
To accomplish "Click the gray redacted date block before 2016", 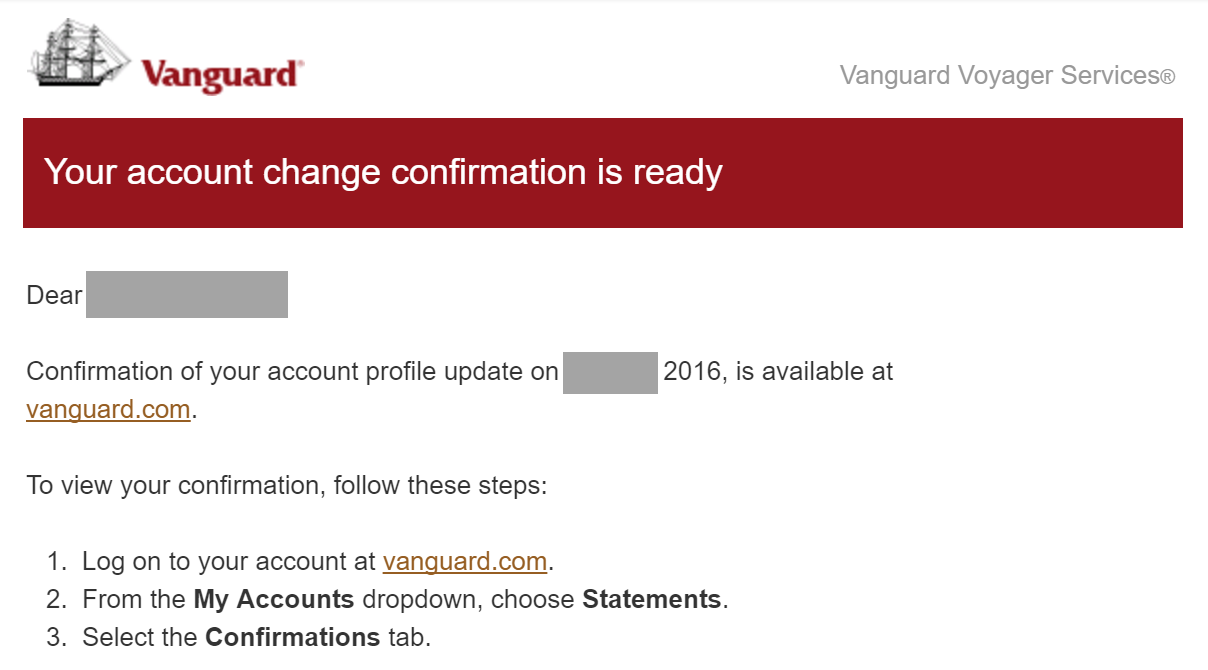I will 610,372.
